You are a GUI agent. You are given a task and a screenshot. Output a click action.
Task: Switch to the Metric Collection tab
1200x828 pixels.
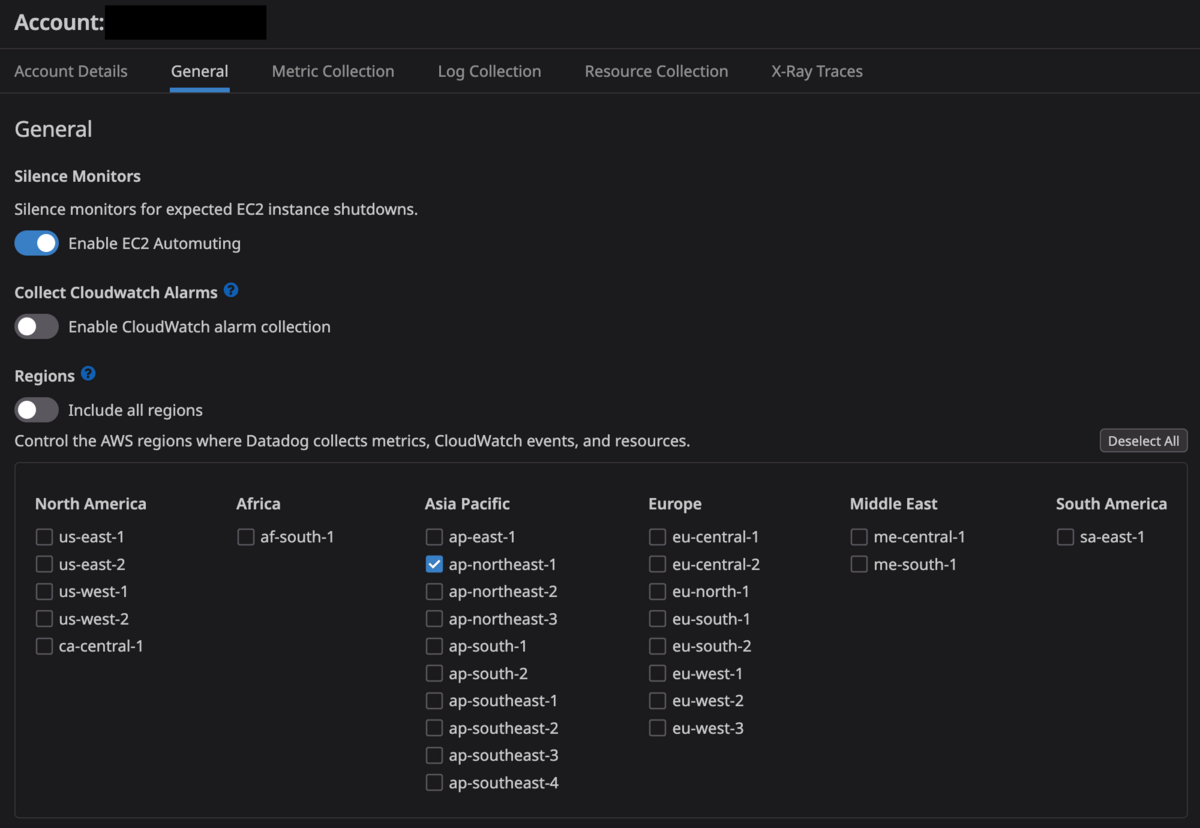point(333,71)
